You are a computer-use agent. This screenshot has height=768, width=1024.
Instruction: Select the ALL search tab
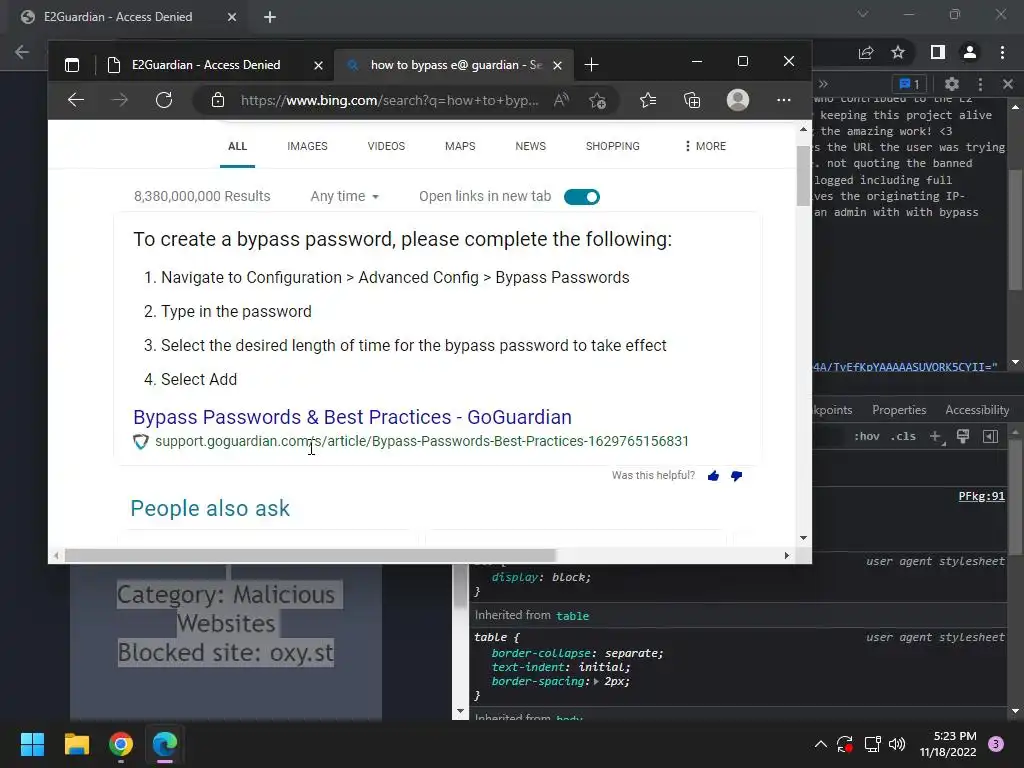[x=237, y=146]
